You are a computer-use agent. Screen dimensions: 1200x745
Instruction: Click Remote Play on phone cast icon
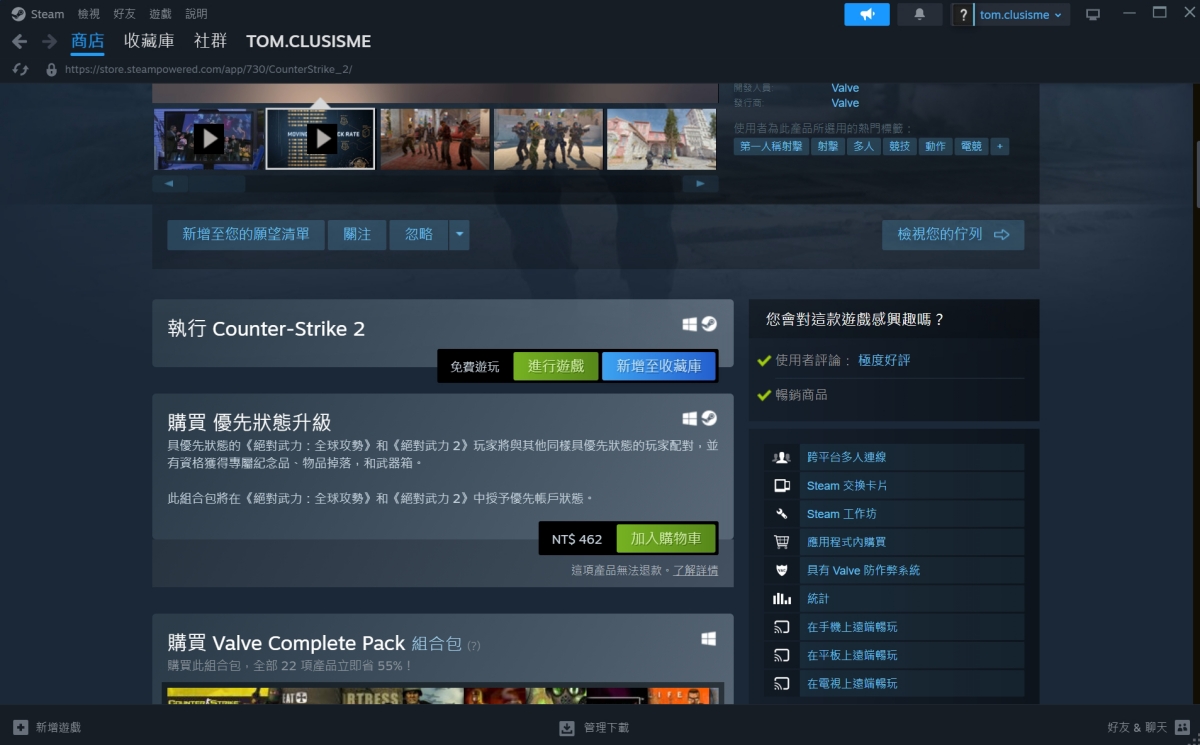tap(782, 627)
